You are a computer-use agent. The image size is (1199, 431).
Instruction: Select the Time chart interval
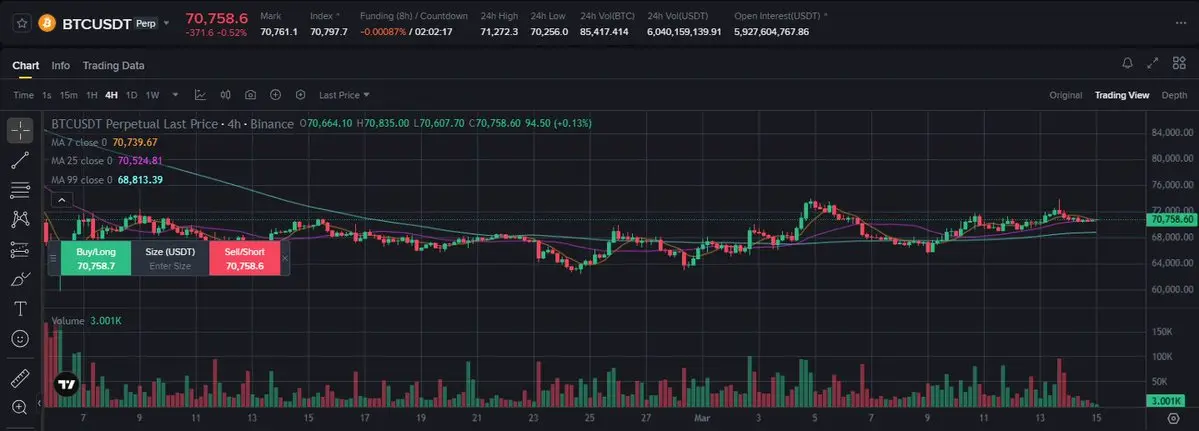click(x=24, y=95)
